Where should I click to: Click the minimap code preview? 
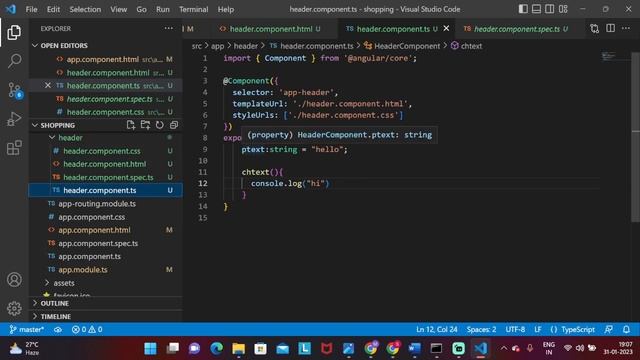(x=609, y=56)
